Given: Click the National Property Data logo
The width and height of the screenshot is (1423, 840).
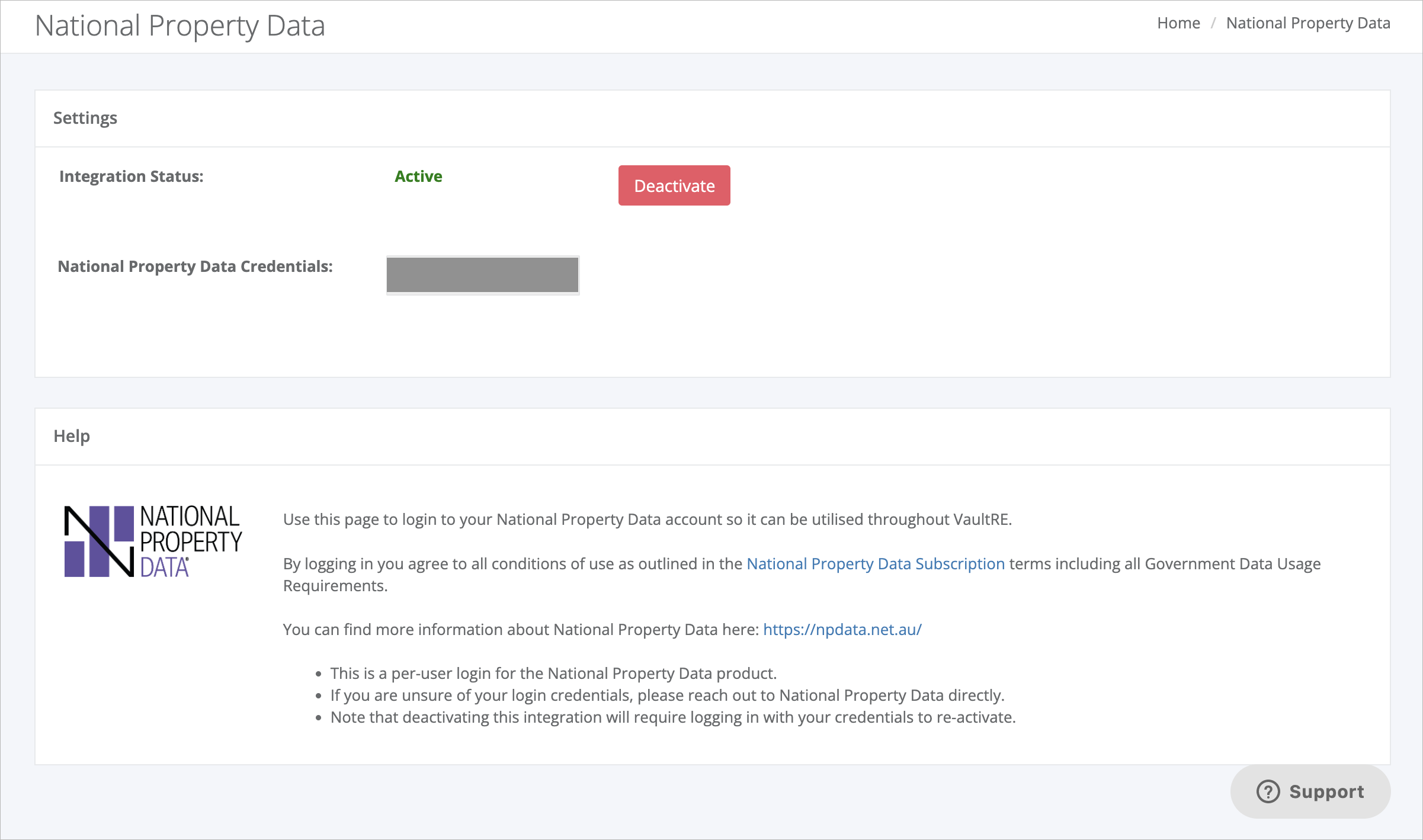Looking at the screenshot, I should coord(153,541).
